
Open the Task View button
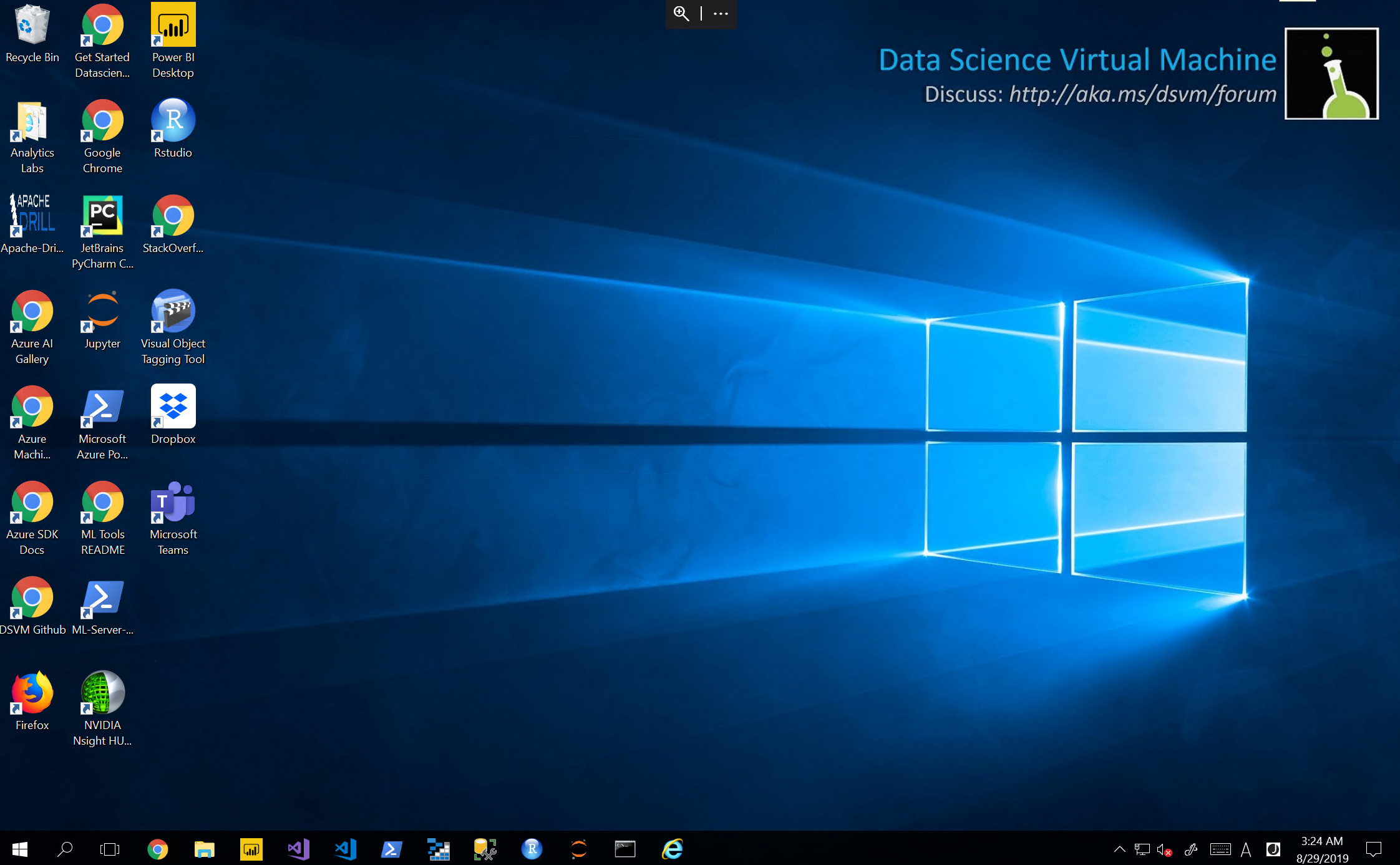click(110, 849)
